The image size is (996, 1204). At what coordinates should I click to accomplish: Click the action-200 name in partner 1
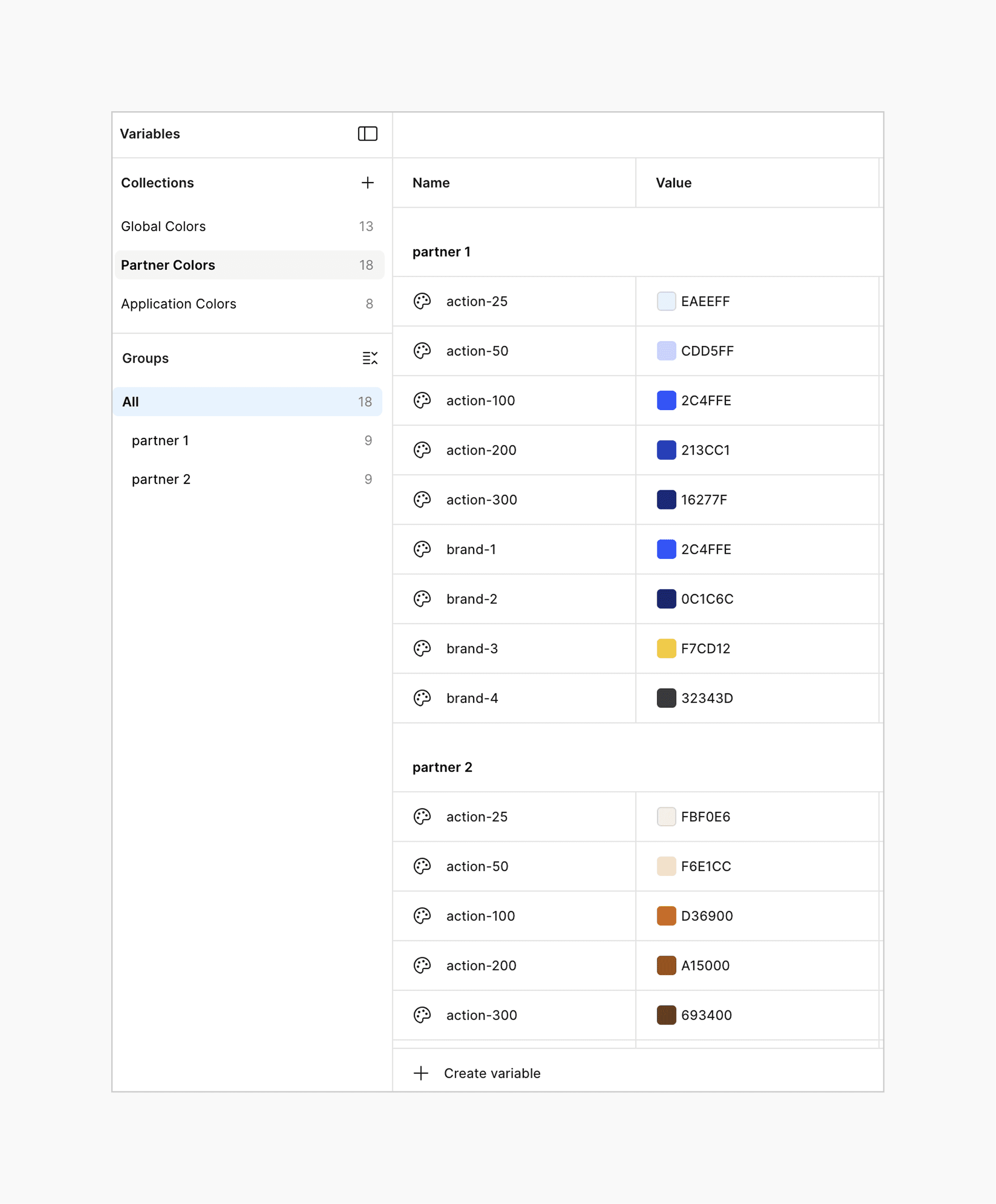pyautogui.click(x=481, y=450)
